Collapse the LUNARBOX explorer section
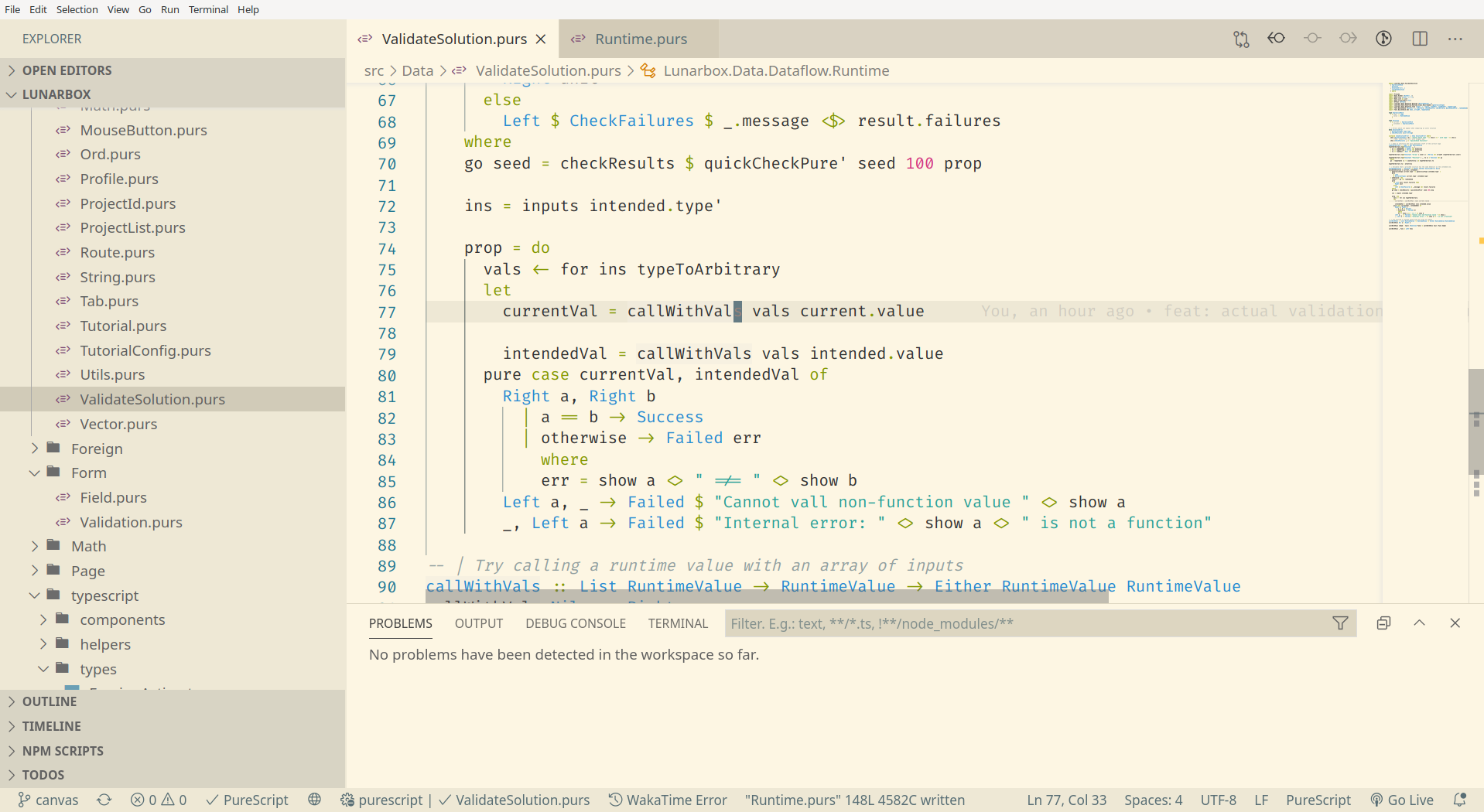Screen dimensions: 1484x812 pos(173,94)
